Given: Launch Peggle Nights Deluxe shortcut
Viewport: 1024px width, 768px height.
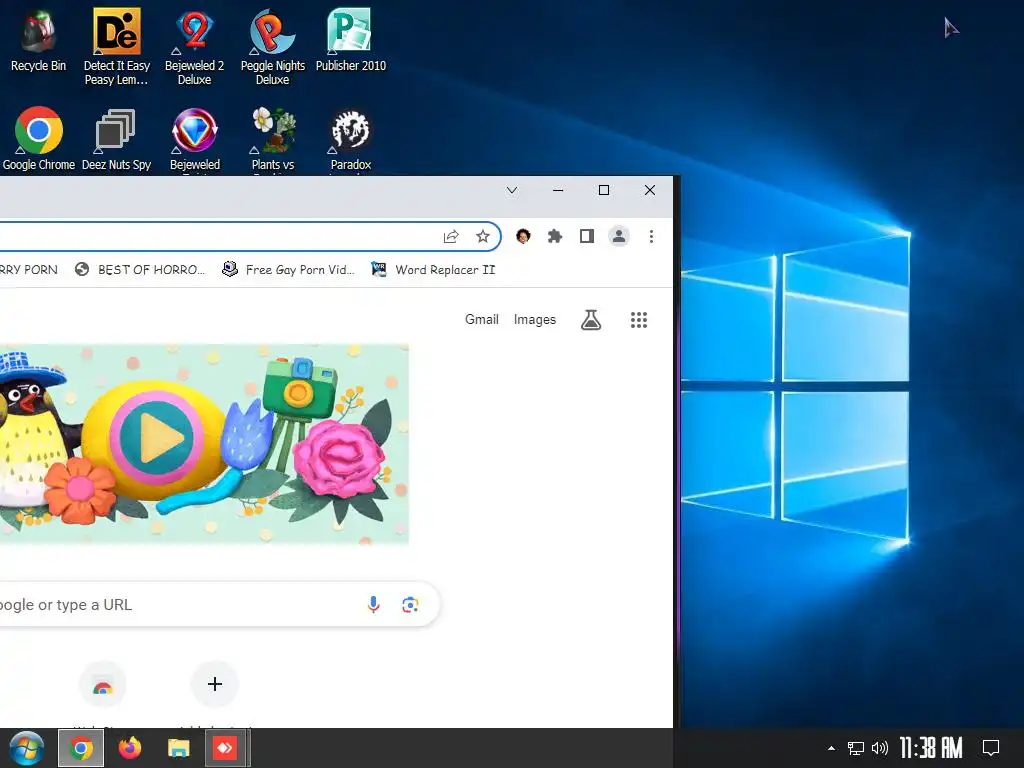Looking at the screenshot, I should (x=272, y=47).
